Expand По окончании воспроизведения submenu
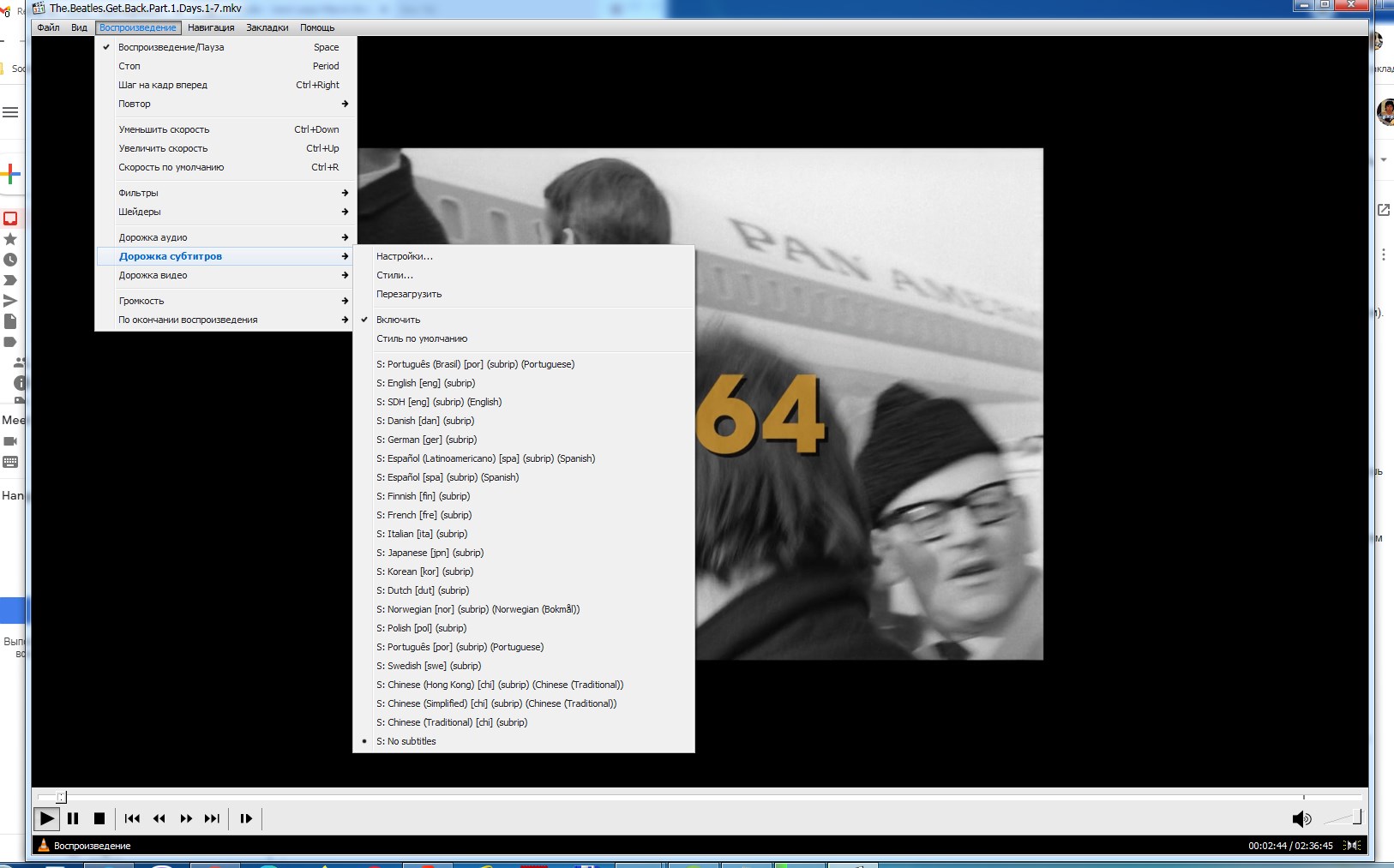 (225, 320)
